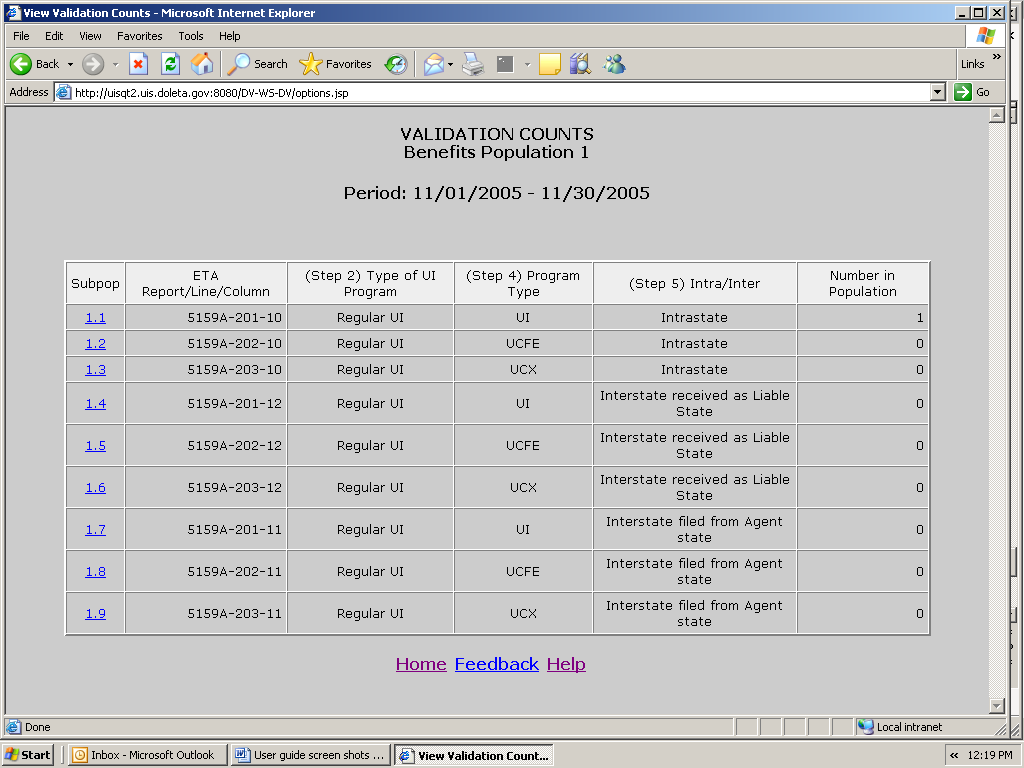Image resolution: width=1024 pixels, height=768 pixels.
Task: Go to the Home page icon
Action: click(x=202, y=64)
